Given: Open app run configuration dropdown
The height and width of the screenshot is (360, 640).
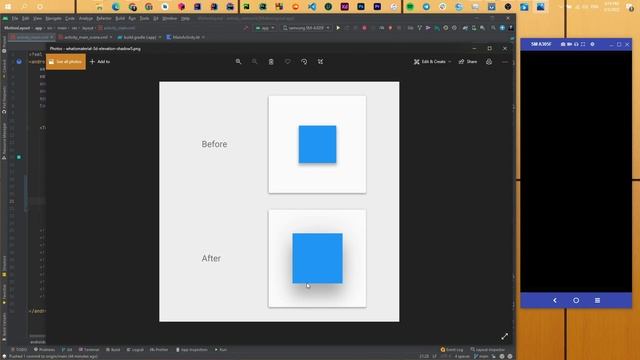Looking at the screenshot, I should 264,28.
